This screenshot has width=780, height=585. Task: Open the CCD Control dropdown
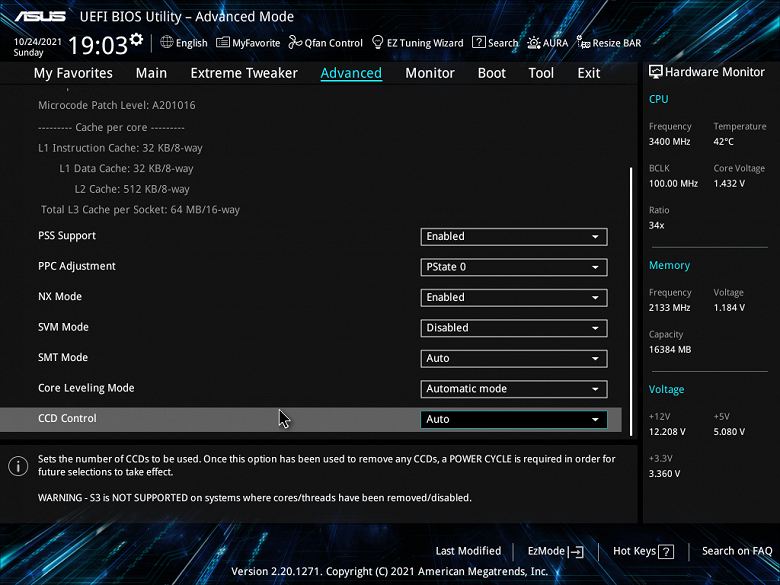pyautogui.click(x=514, y=419)
